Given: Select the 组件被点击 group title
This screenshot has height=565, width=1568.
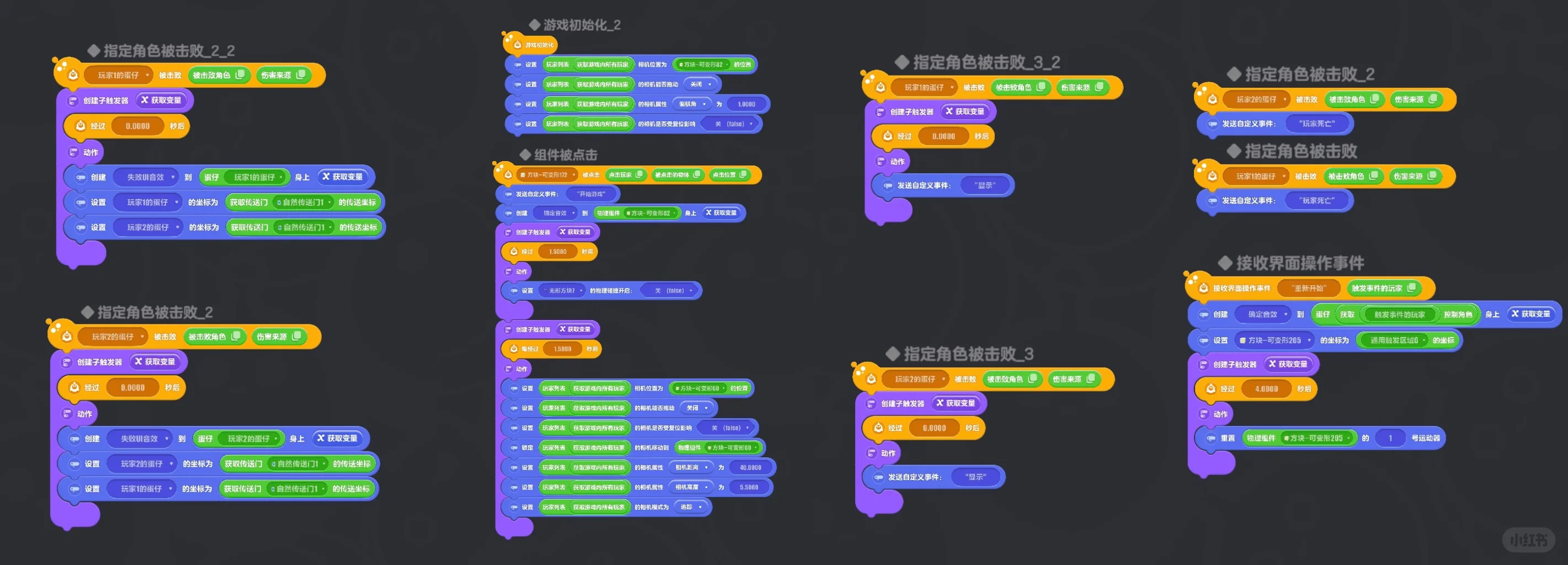Looking at the screenshot, I should pyautogui.click(x=565, y=154).
